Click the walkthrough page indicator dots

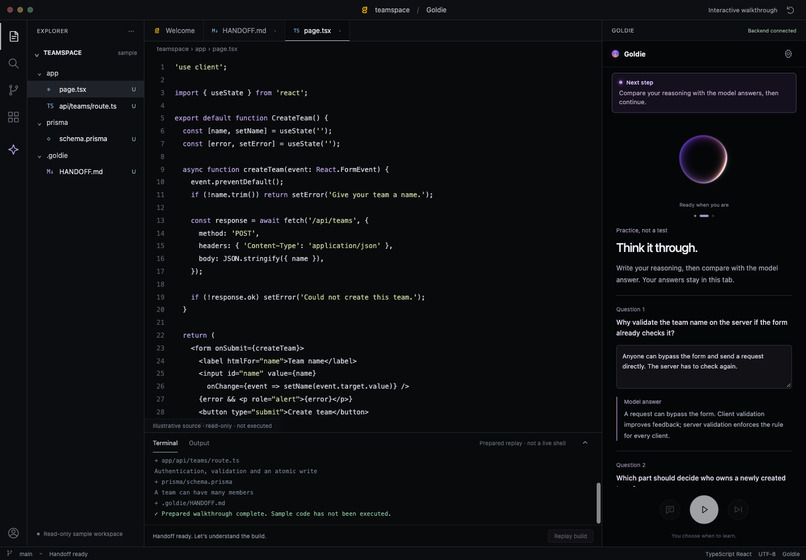(x=704, y=216)
